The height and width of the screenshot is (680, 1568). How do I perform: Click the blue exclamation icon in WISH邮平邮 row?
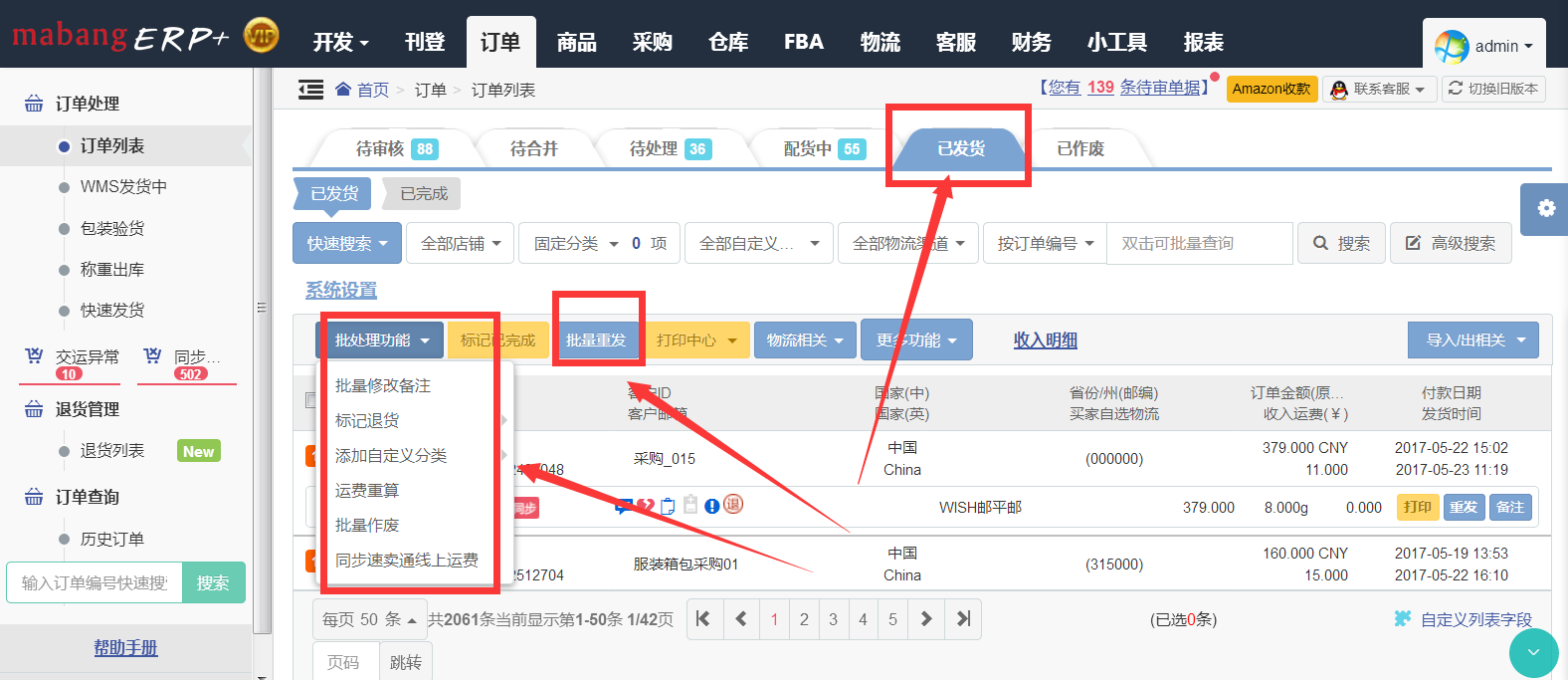[712, 506]
